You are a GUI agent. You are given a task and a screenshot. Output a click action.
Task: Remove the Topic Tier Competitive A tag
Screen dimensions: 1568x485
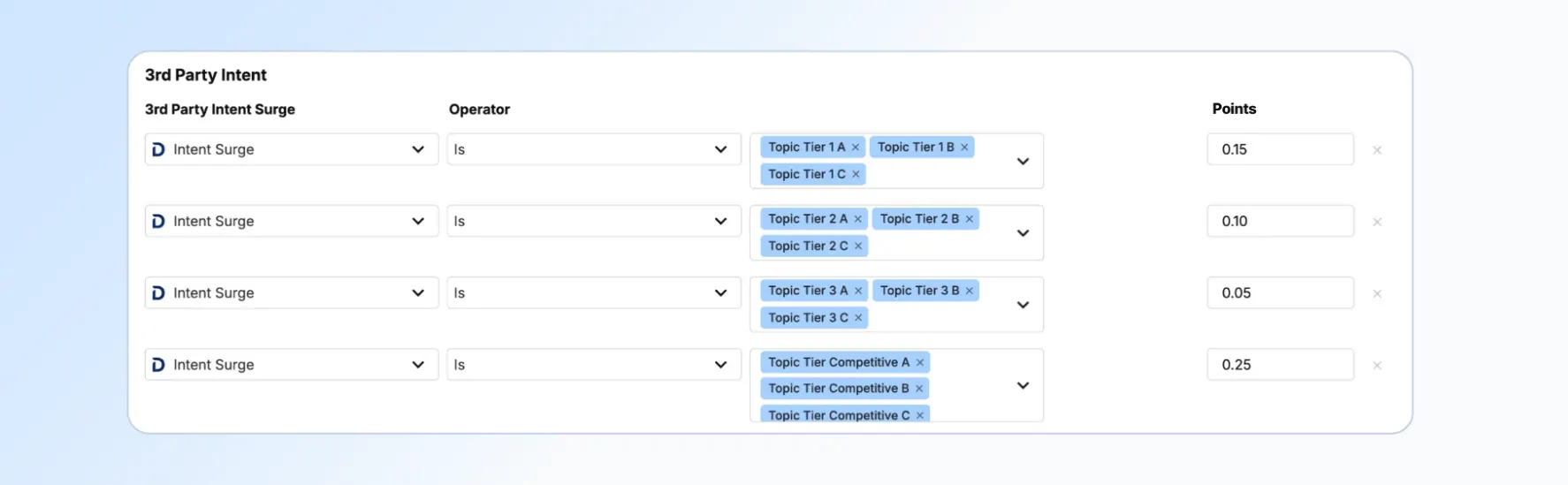pos(920,363)
